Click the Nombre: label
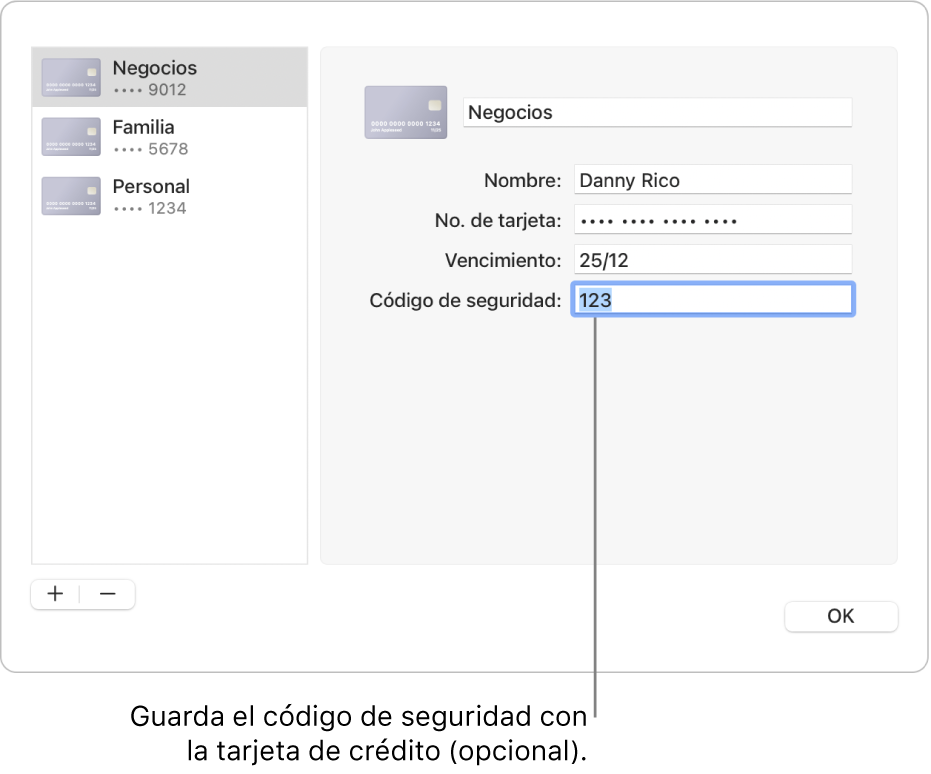931x774 pixels. [522, 180]
